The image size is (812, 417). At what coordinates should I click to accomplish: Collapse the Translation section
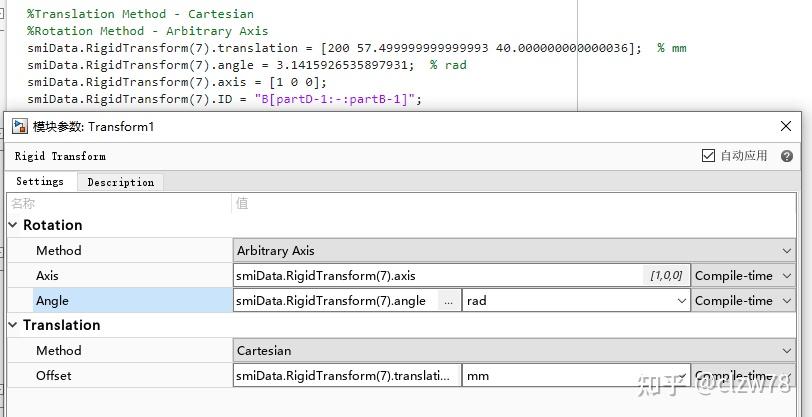pos(14,325)
